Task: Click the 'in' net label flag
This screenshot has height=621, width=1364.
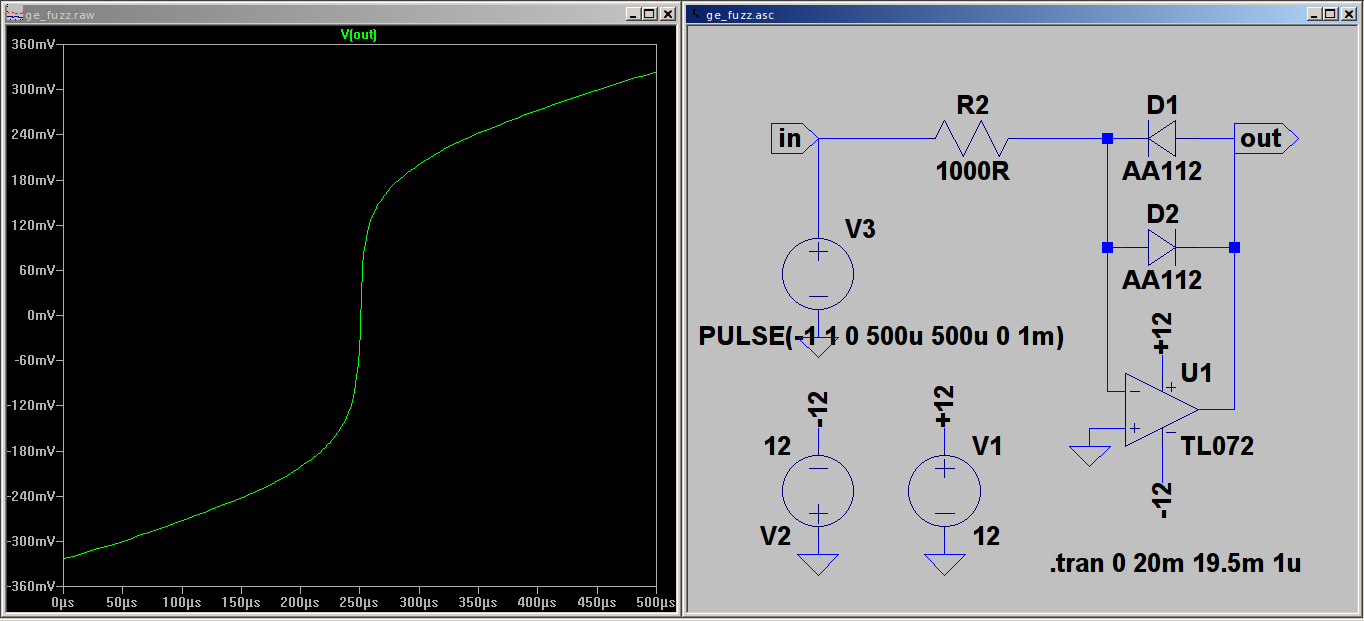Action: point(796,138)
